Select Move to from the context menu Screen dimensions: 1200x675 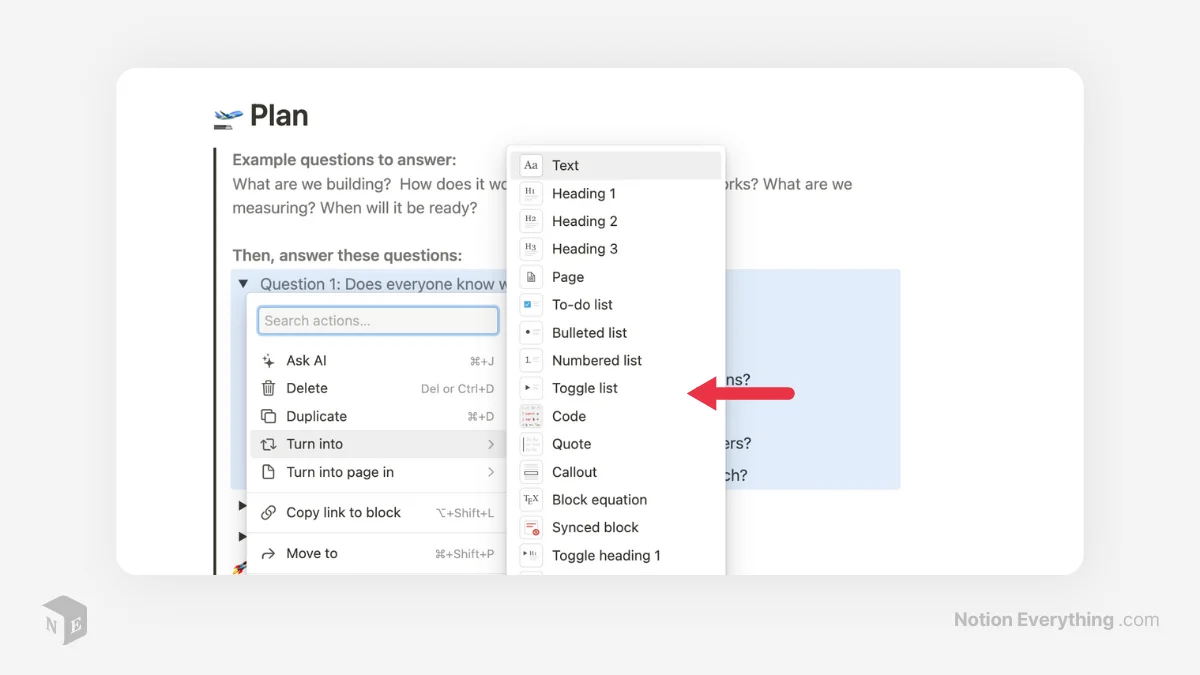(311, 553)
